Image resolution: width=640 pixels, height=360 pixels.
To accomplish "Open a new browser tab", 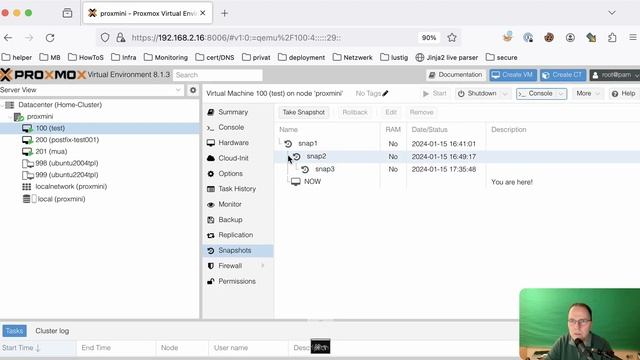I will pos(224,13).
